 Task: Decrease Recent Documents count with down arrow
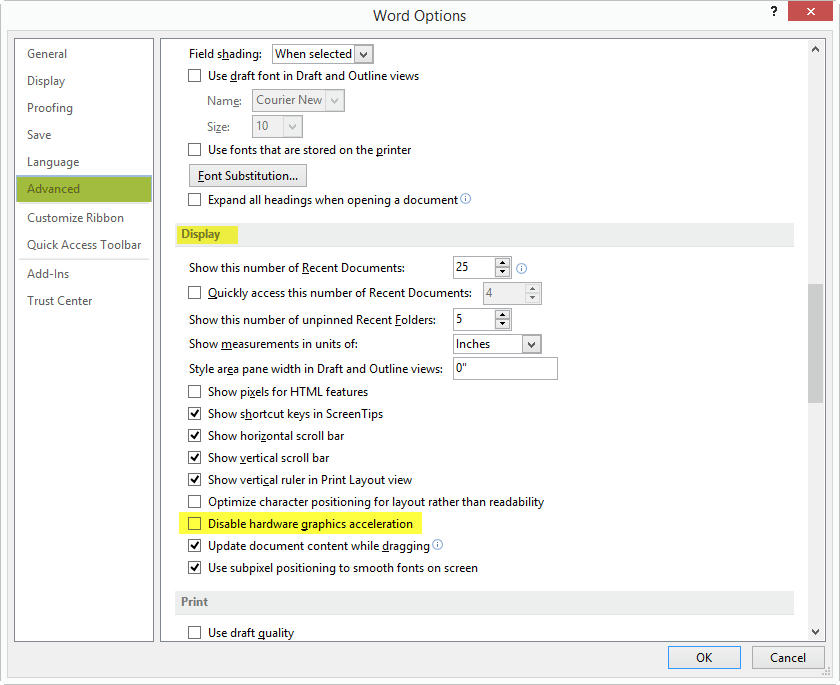point(502,272)
